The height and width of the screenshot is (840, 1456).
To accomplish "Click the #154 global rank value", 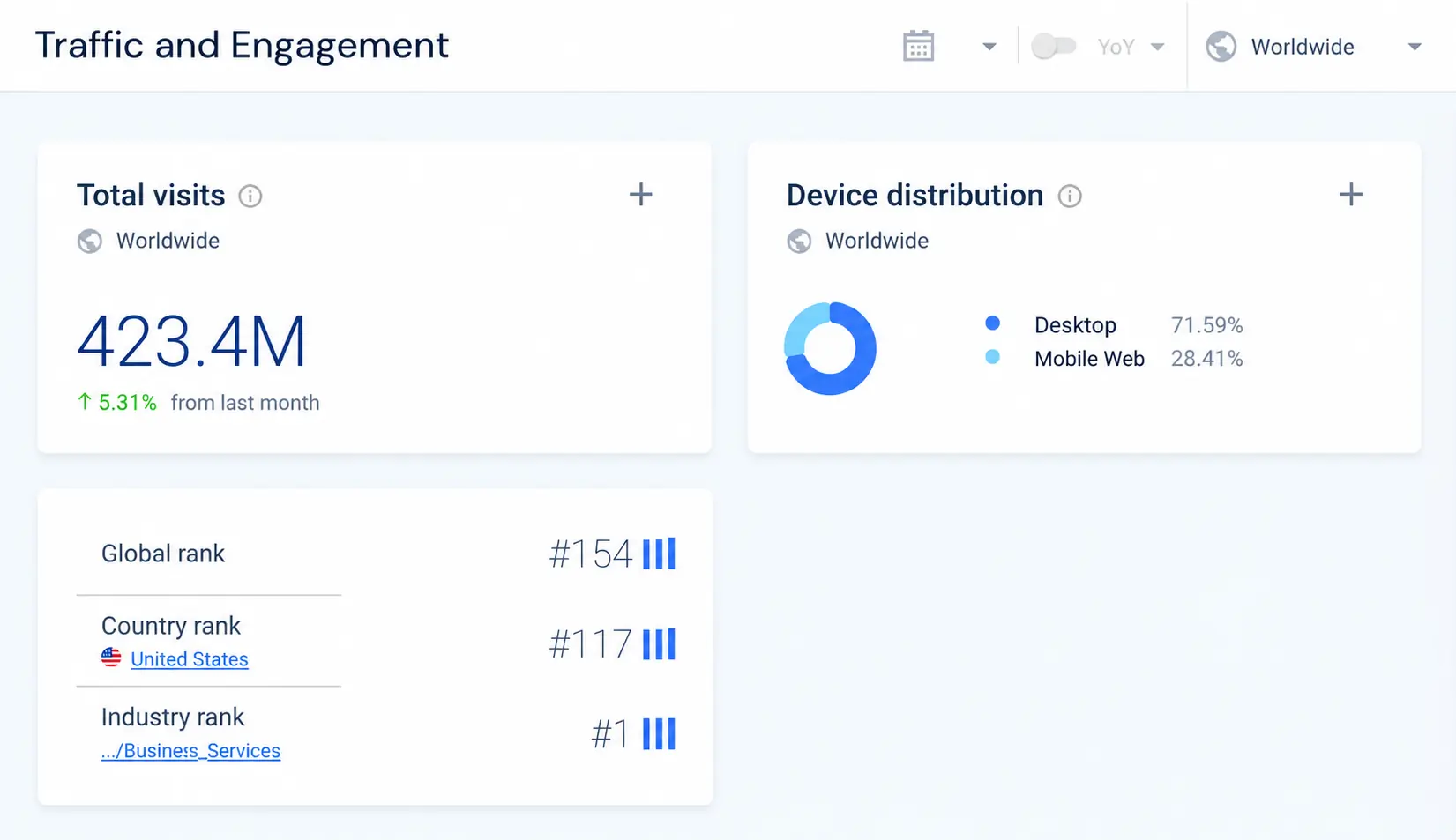I will click(x=591, y=554).
